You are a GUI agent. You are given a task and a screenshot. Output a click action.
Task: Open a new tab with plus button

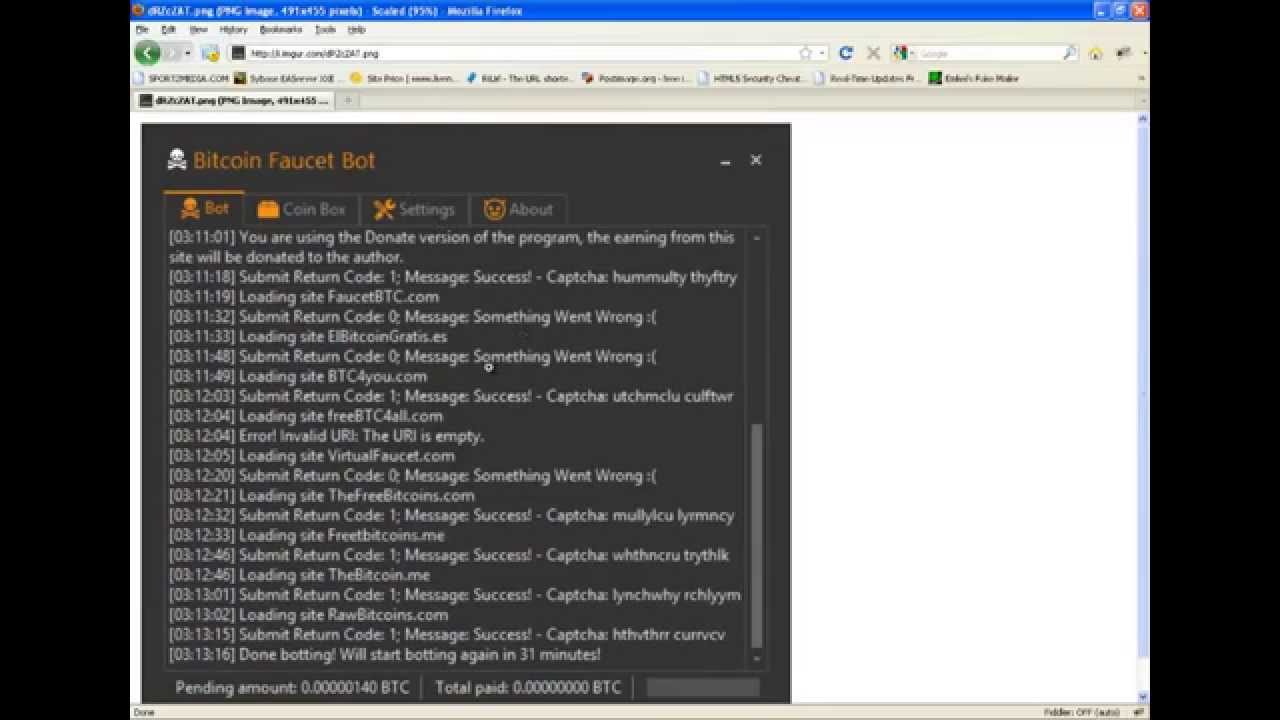click(348, 100)
